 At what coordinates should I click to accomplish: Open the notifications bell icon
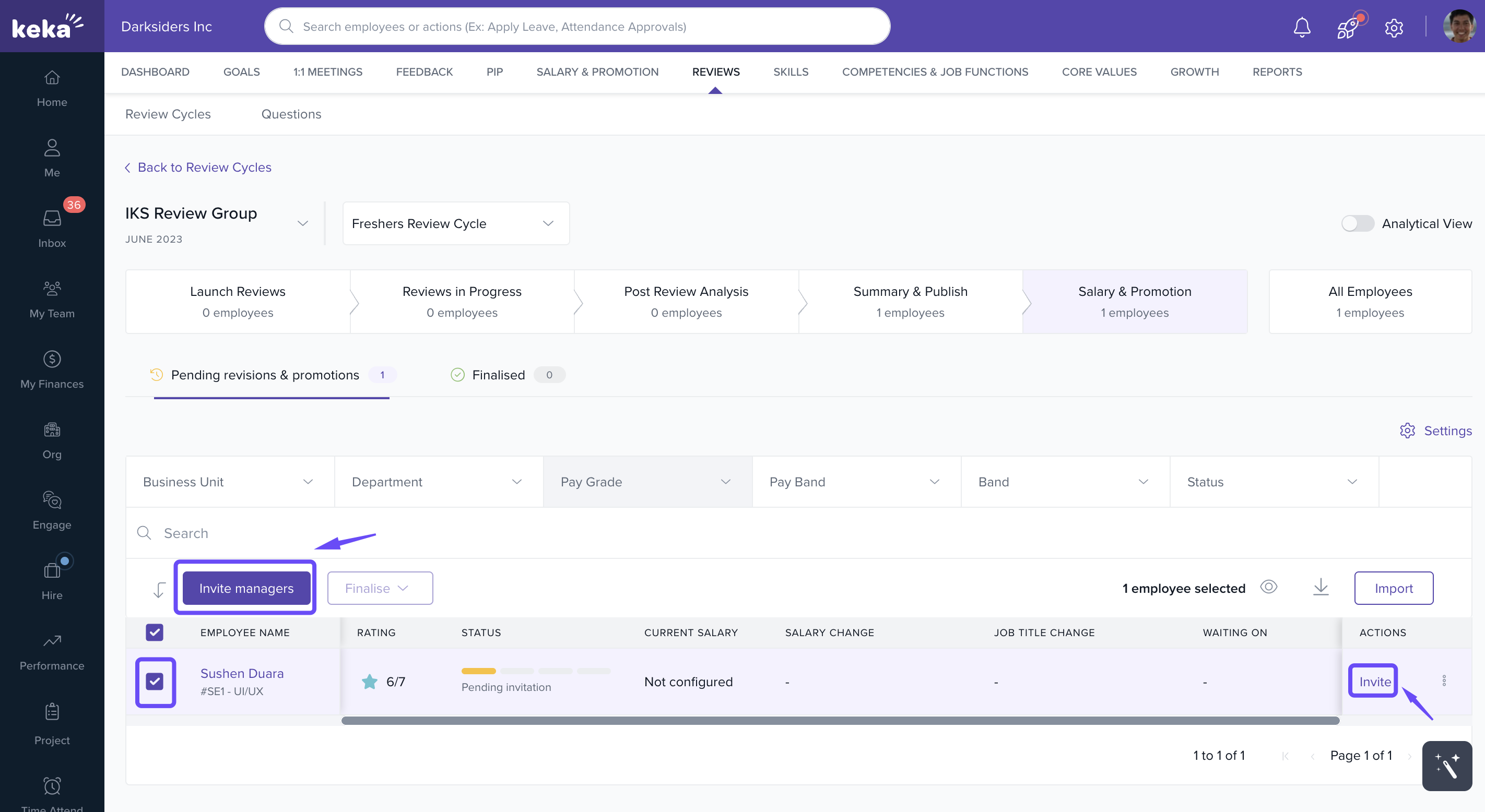click(x=1302, y=27)
